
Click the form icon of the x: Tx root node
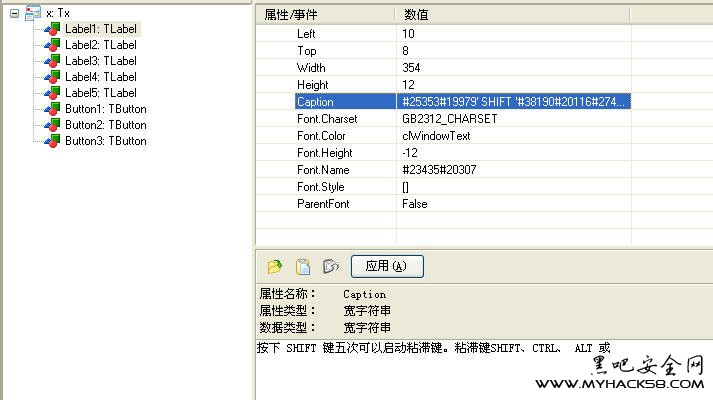(x=33, y=13)
